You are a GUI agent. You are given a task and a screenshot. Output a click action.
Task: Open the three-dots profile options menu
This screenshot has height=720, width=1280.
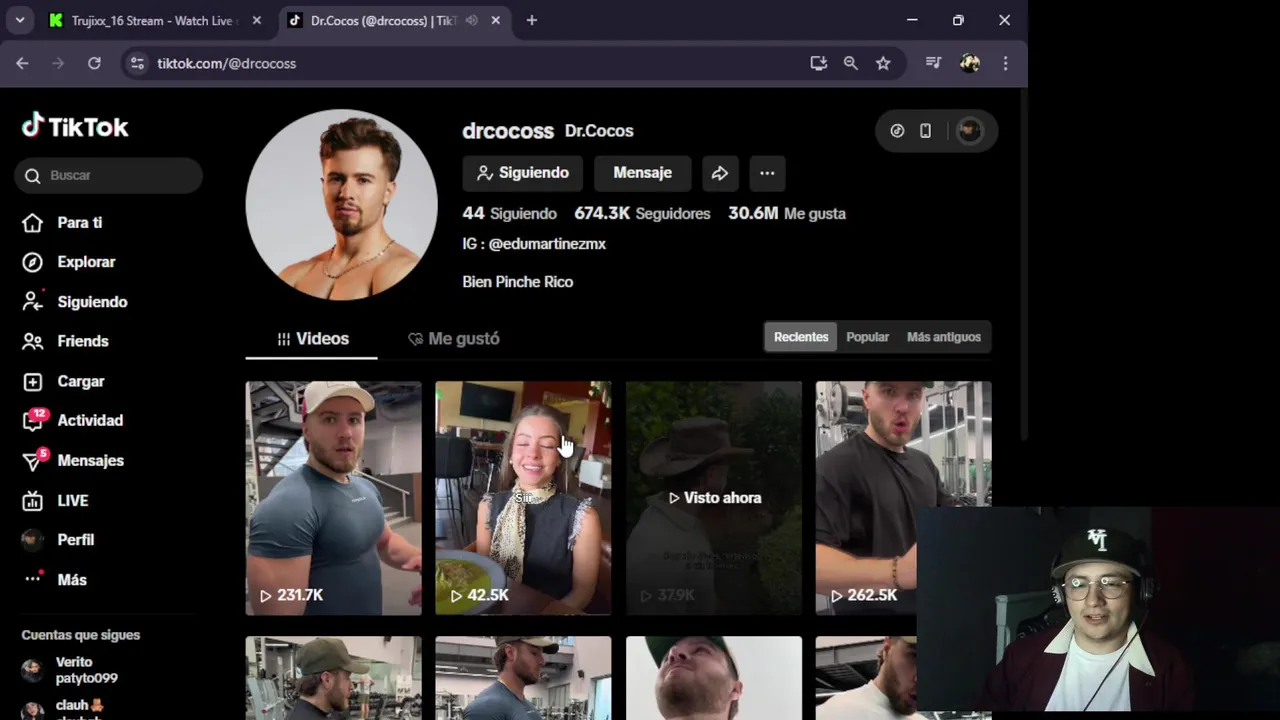coord(767,173)
